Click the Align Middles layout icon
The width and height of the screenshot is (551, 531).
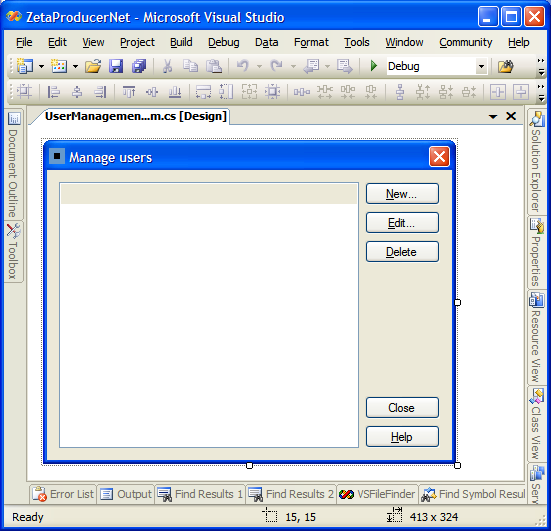[x=152, y=92]
